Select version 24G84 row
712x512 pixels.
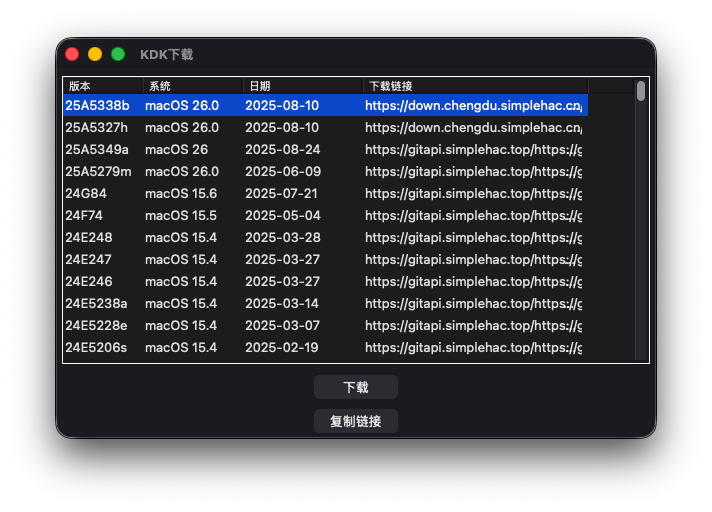pyautogui.click(x=326, y=193)
